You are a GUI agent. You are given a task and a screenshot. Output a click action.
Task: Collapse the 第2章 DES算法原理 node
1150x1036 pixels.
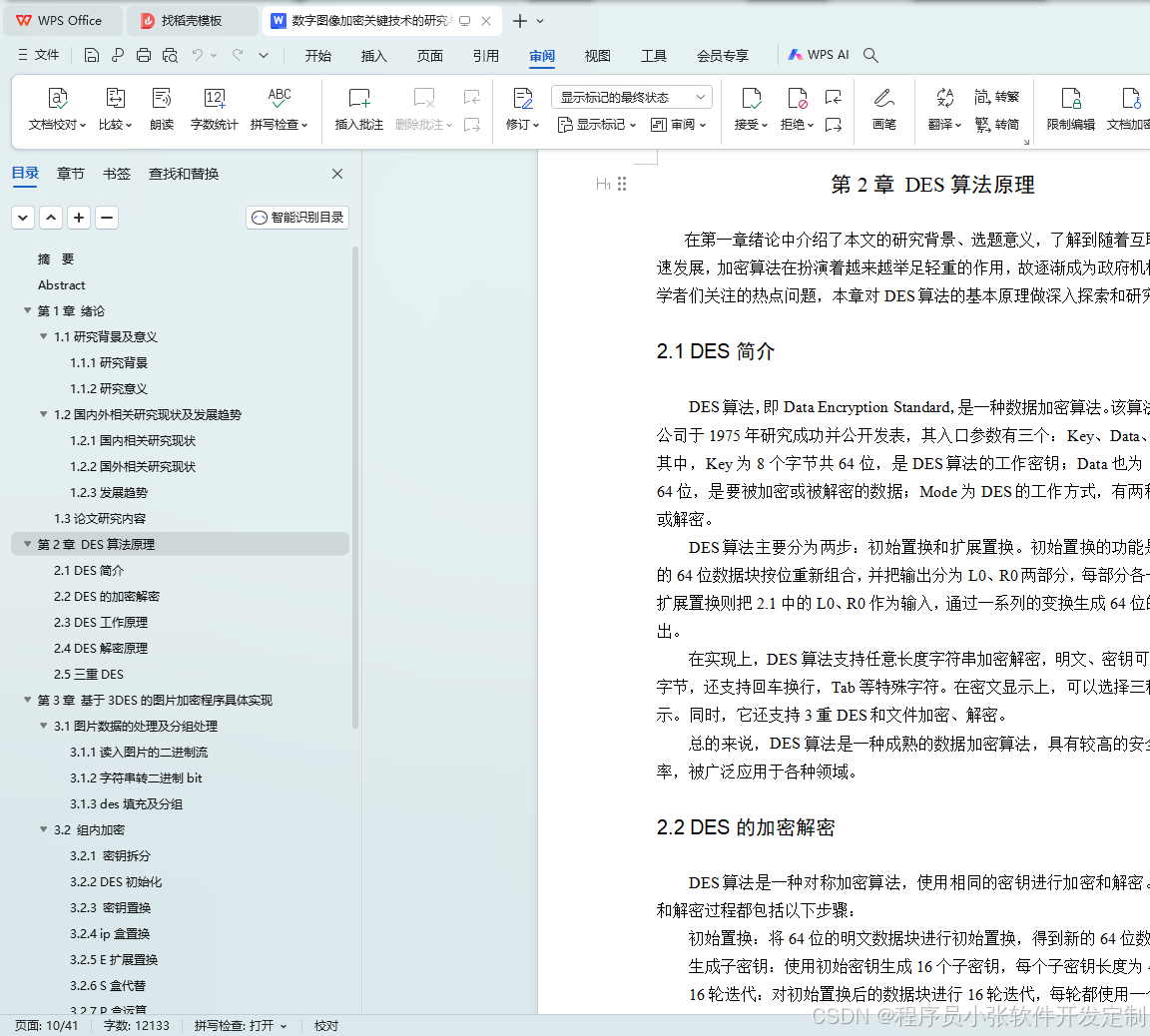tap(27, 544)
